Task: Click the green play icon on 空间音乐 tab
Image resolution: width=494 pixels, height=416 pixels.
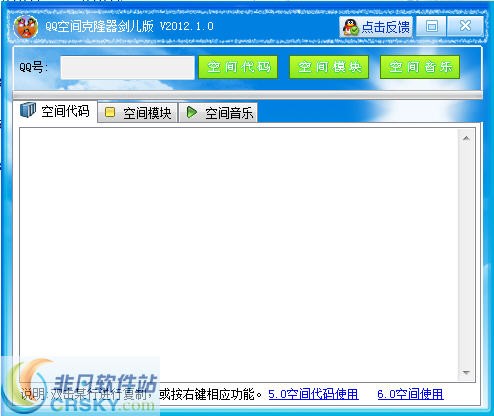Action: 192,112
